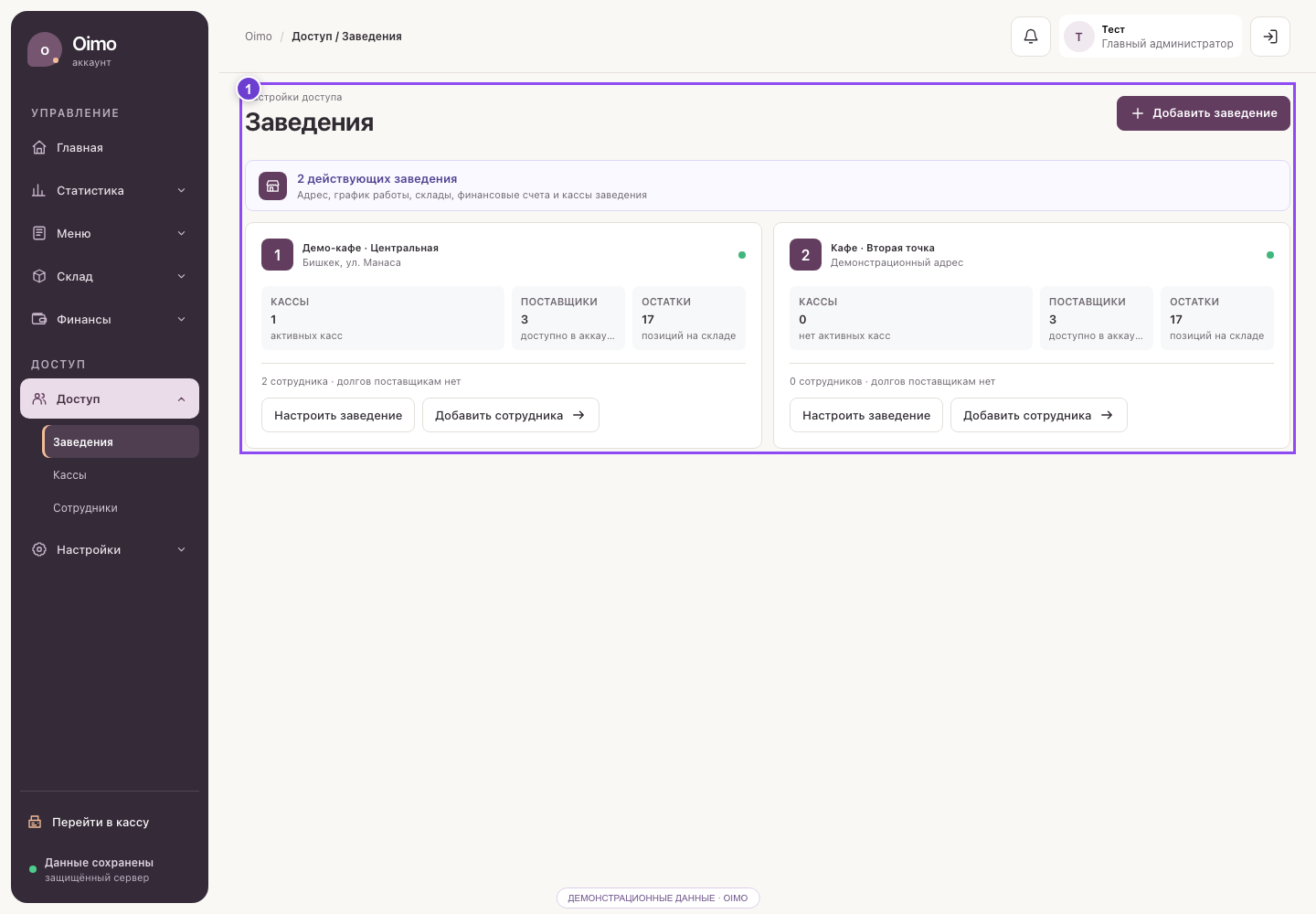Open the notifications bell
Viewport: 1316px width, 914px height.
[x=1031, y=37]
